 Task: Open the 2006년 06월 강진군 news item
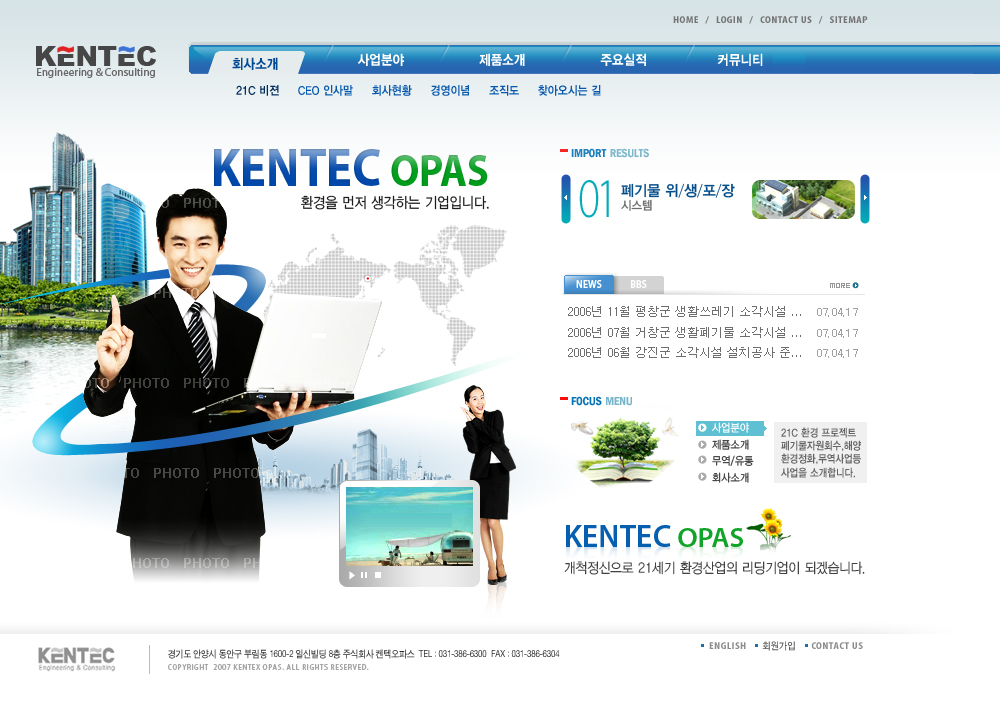click(684, 353)
